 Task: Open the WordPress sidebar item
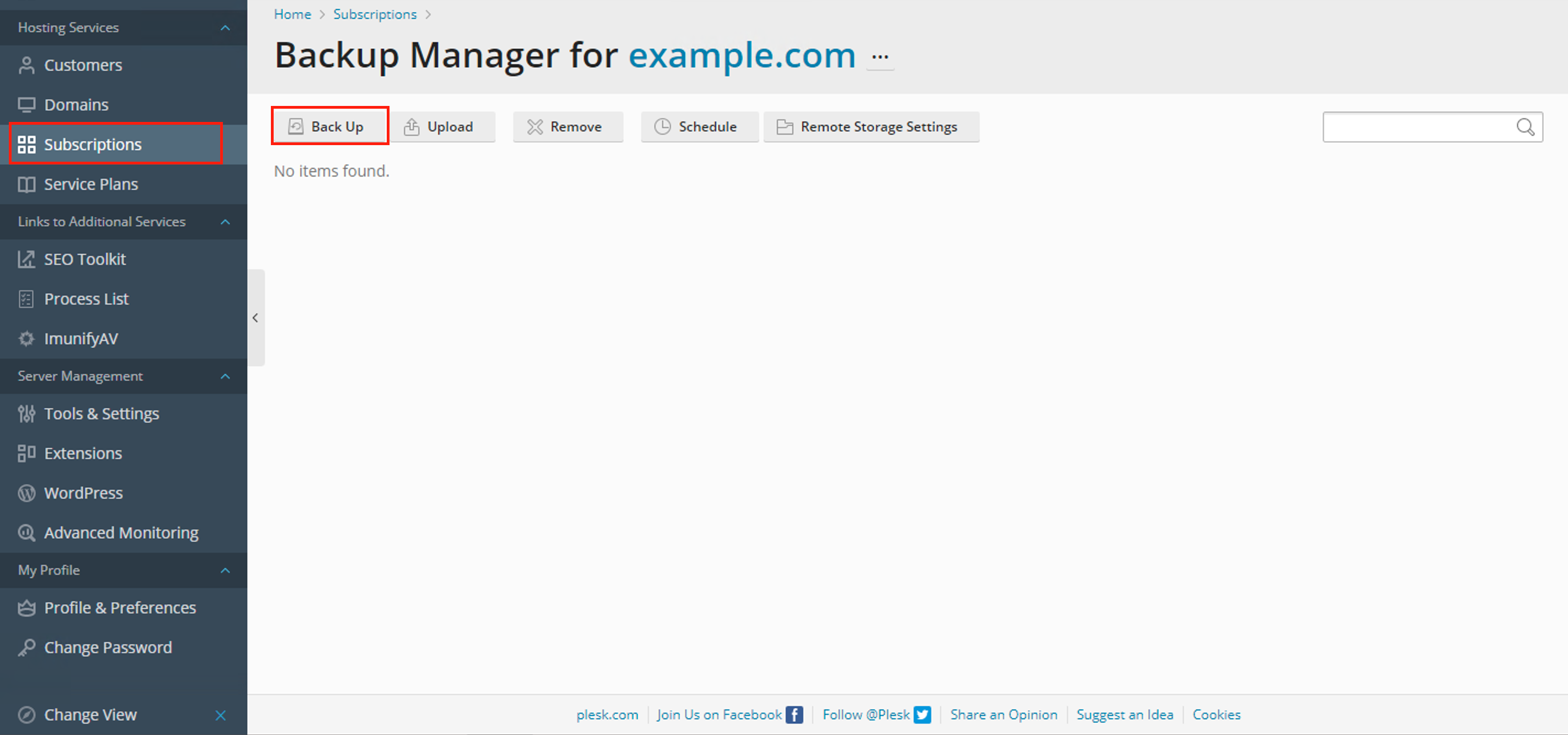(x=83, y=493)
